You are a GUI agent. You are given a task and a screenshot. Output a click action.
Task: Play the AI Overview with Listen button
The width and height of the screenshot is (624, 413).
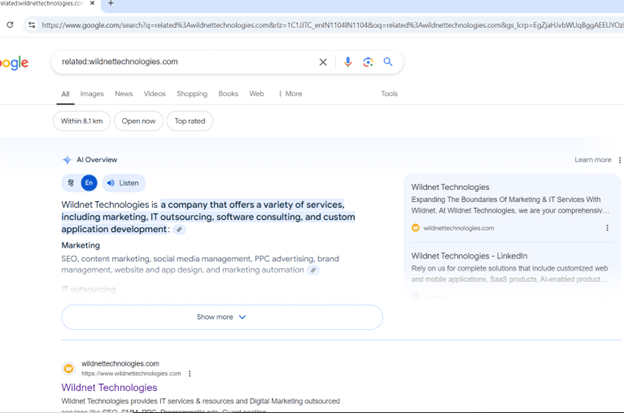tap(124, 183)
